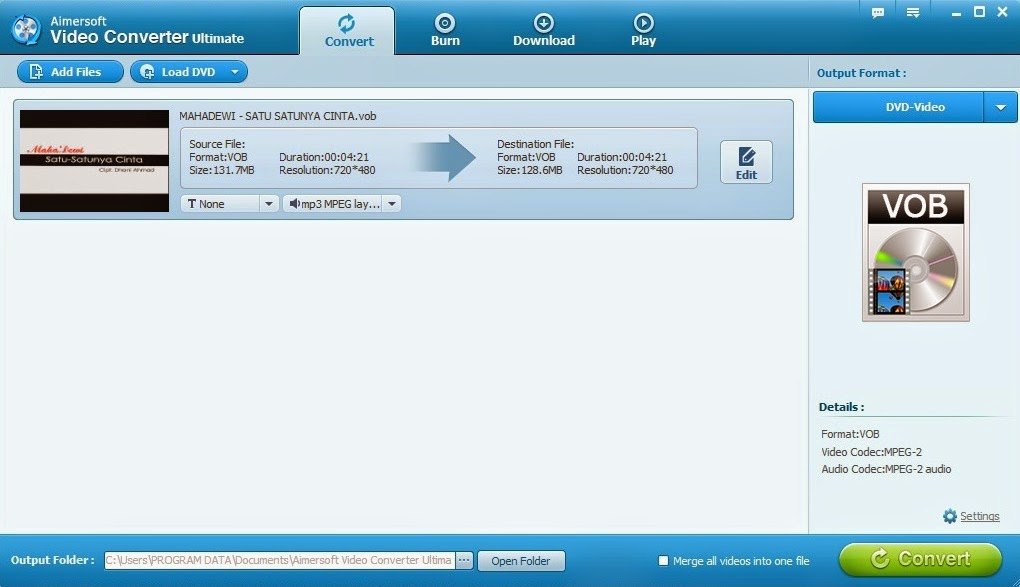Viewport: 1020px width, 587px height.
Task: Click the source Duration:00:04:21 text
Action: (x=324, y=157)
